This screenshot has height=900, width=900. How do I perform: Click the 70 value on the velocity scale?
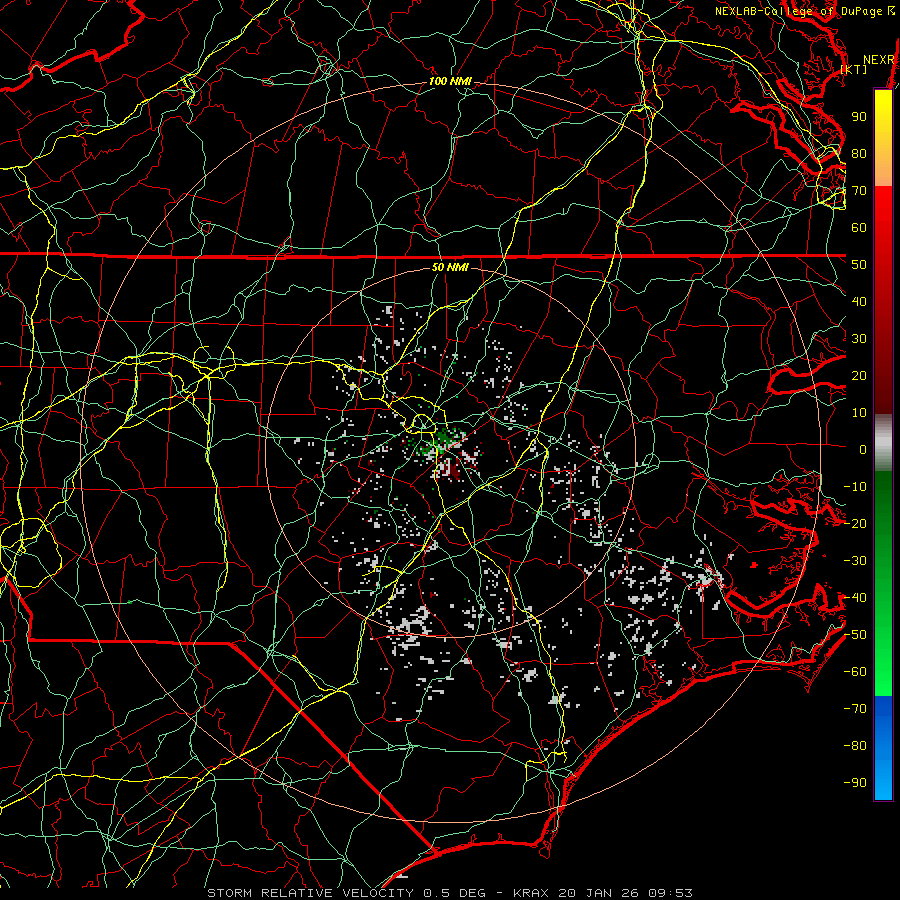[859, 191]
